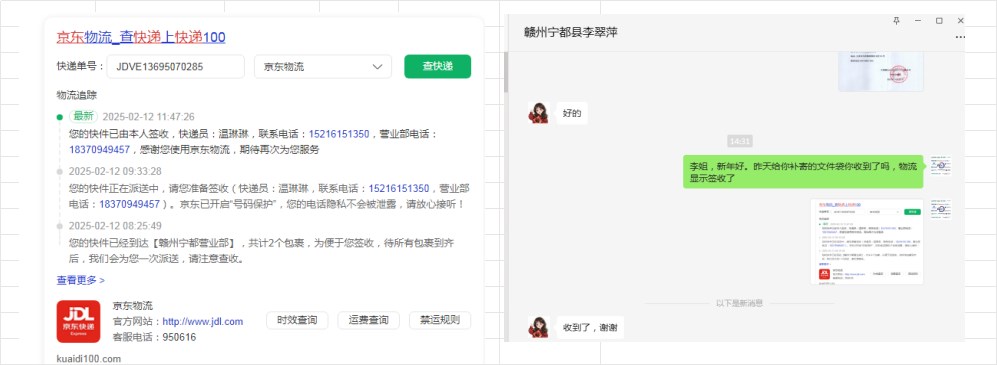Click courier phone 15216151350 in 09:33:28 entry

[399, 189]
